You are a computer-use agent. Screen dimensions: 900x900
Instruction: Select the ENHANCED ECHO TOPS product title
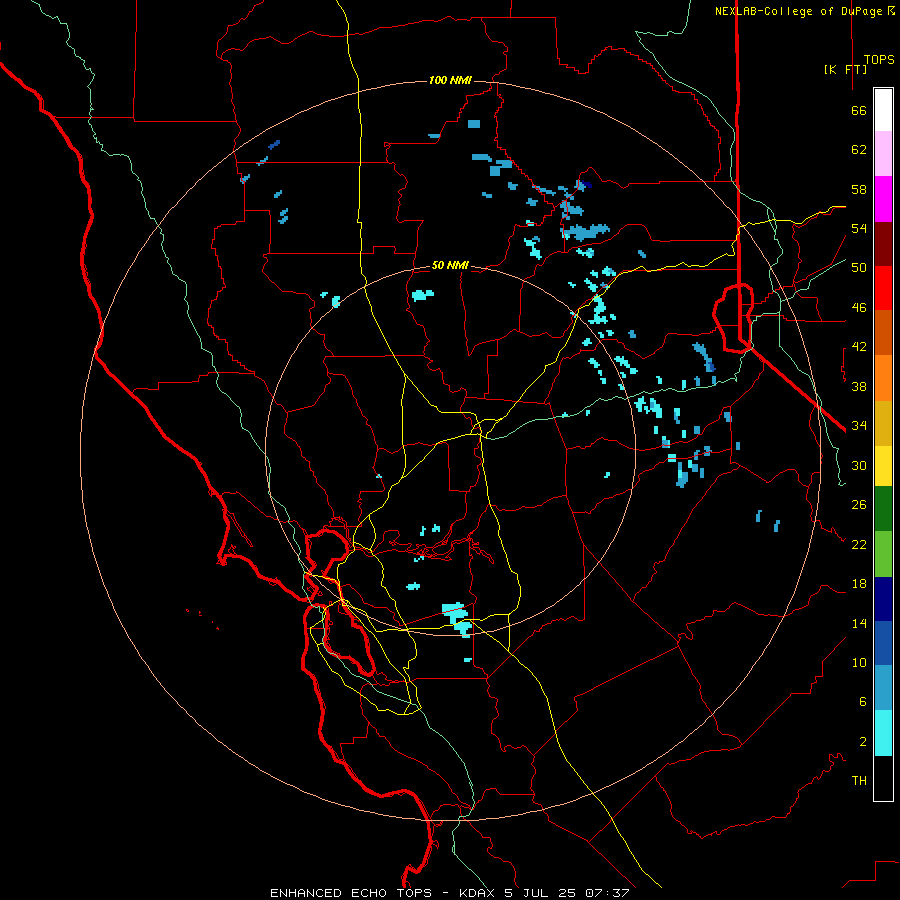pos(351,893)
